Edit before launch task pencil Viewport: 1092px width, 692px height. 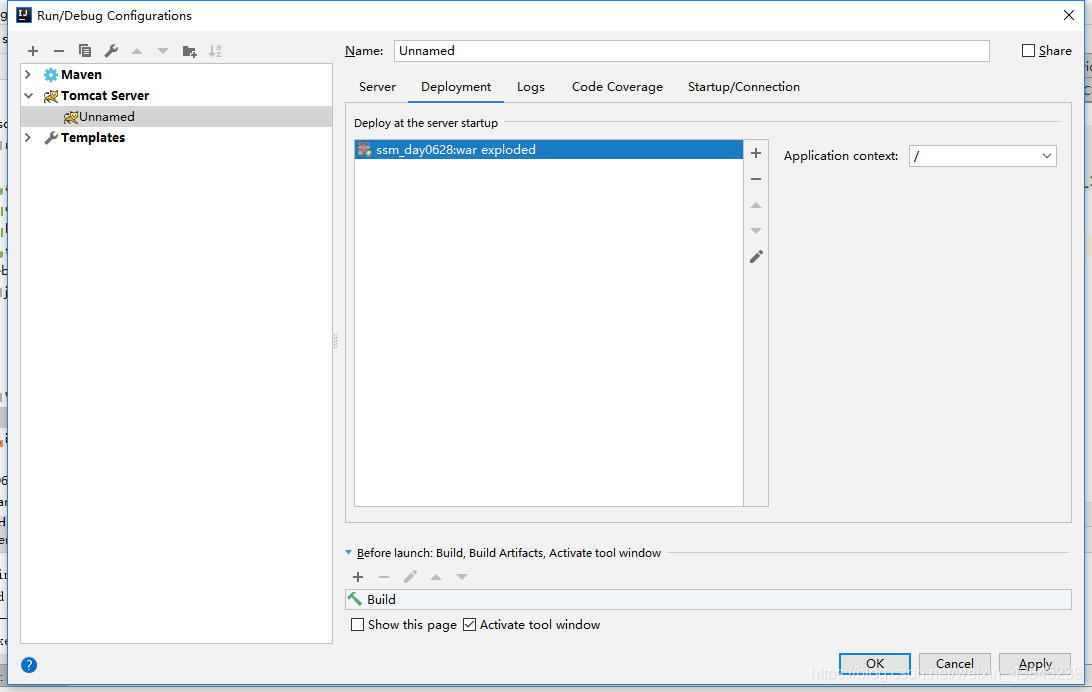click(x=410, y=576)
